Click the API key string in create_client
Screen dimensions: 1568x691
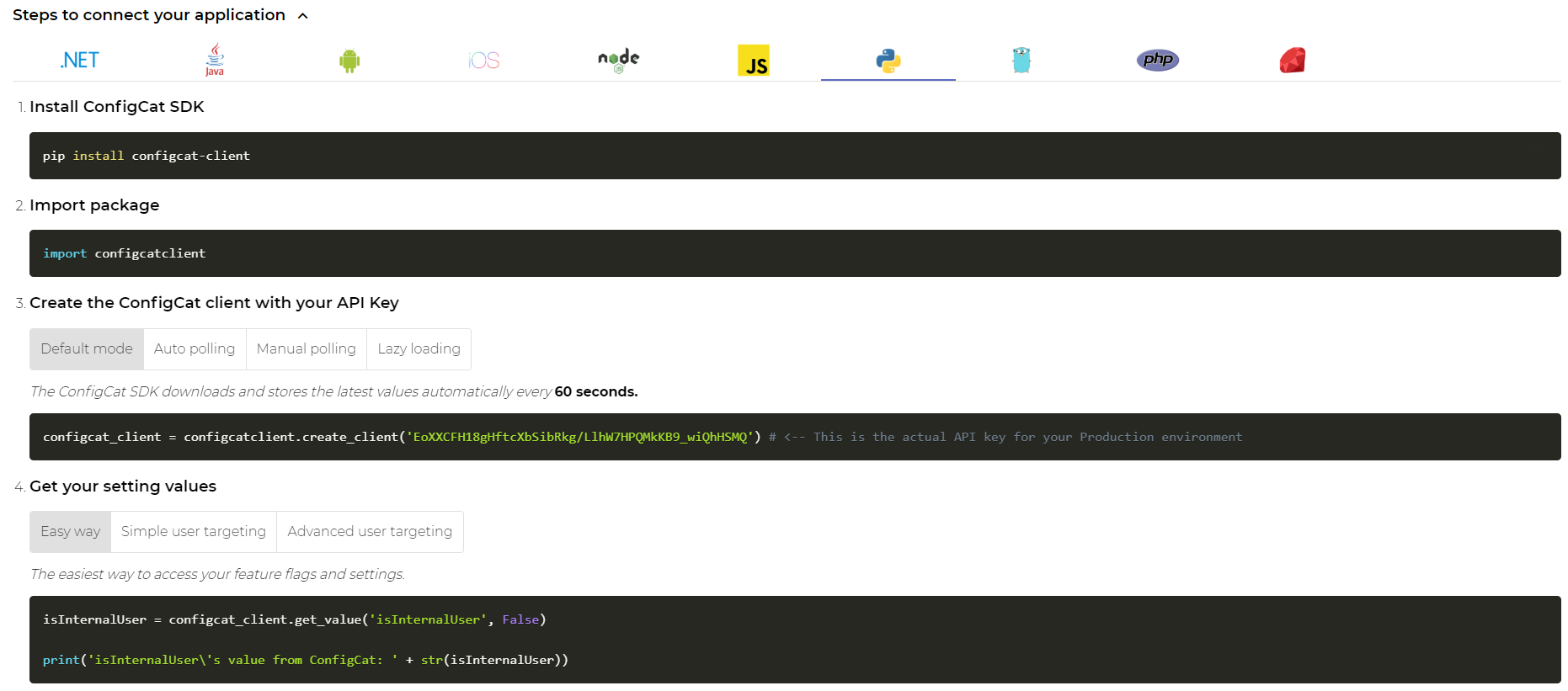tap(580, 437)
